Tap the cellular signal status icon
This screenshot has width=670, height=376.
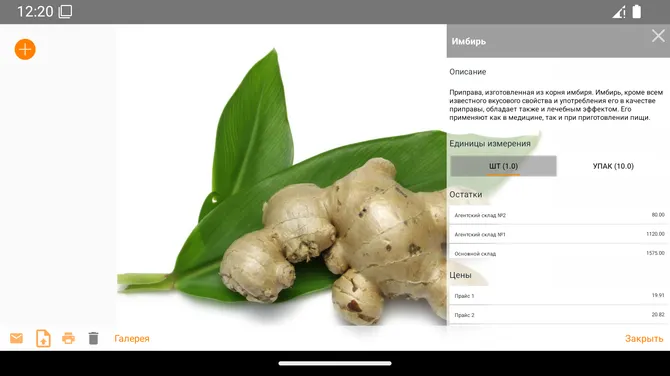tap(619, 12)
